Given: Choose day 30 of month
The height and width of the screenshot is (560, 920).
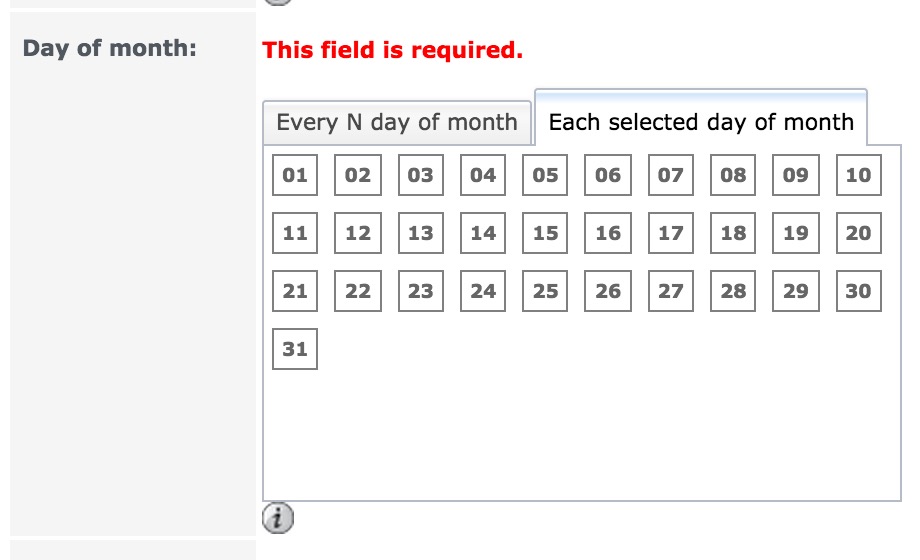Looking at the screenshot, I should (859, 291).
